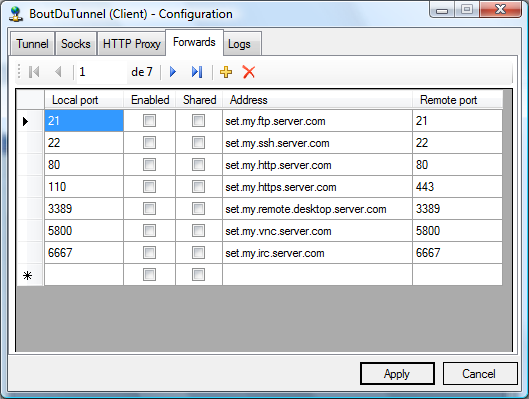Click empty Local port cell in new row
The image size is (529, 399).
pos(84,275)
